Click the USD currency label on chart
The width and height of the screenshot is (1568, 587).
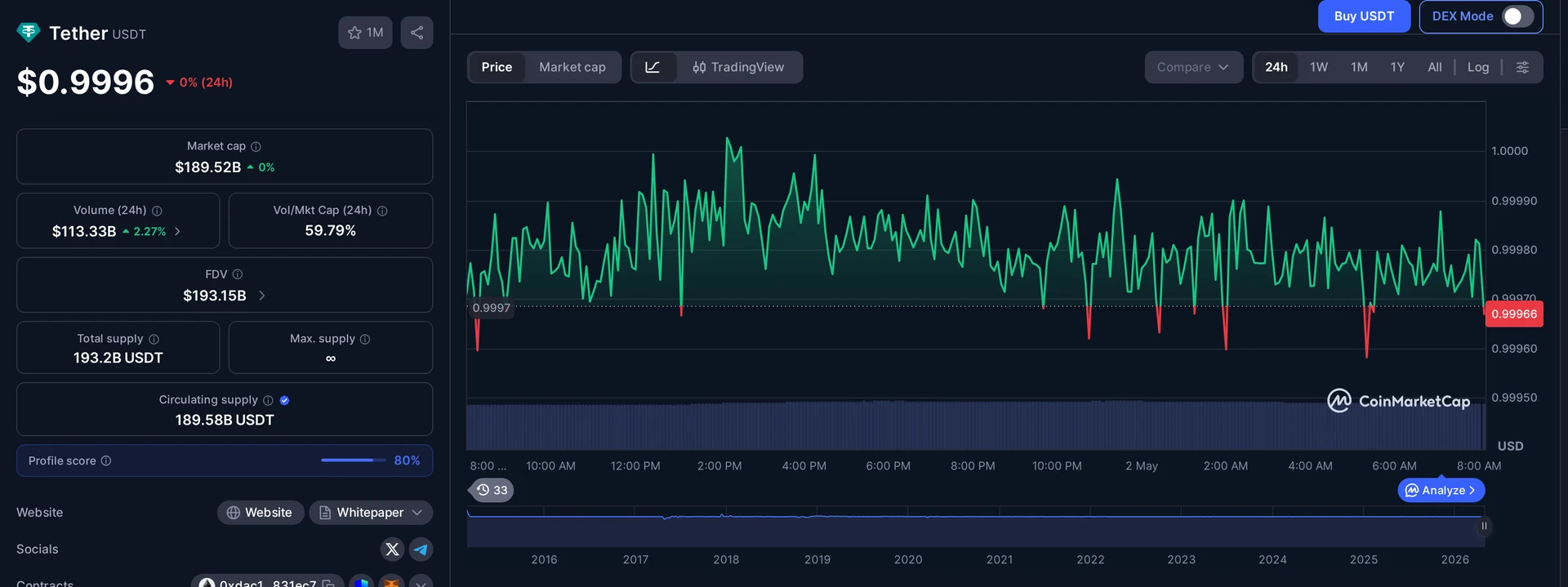pyautogui.click(x=1510, y=447)
